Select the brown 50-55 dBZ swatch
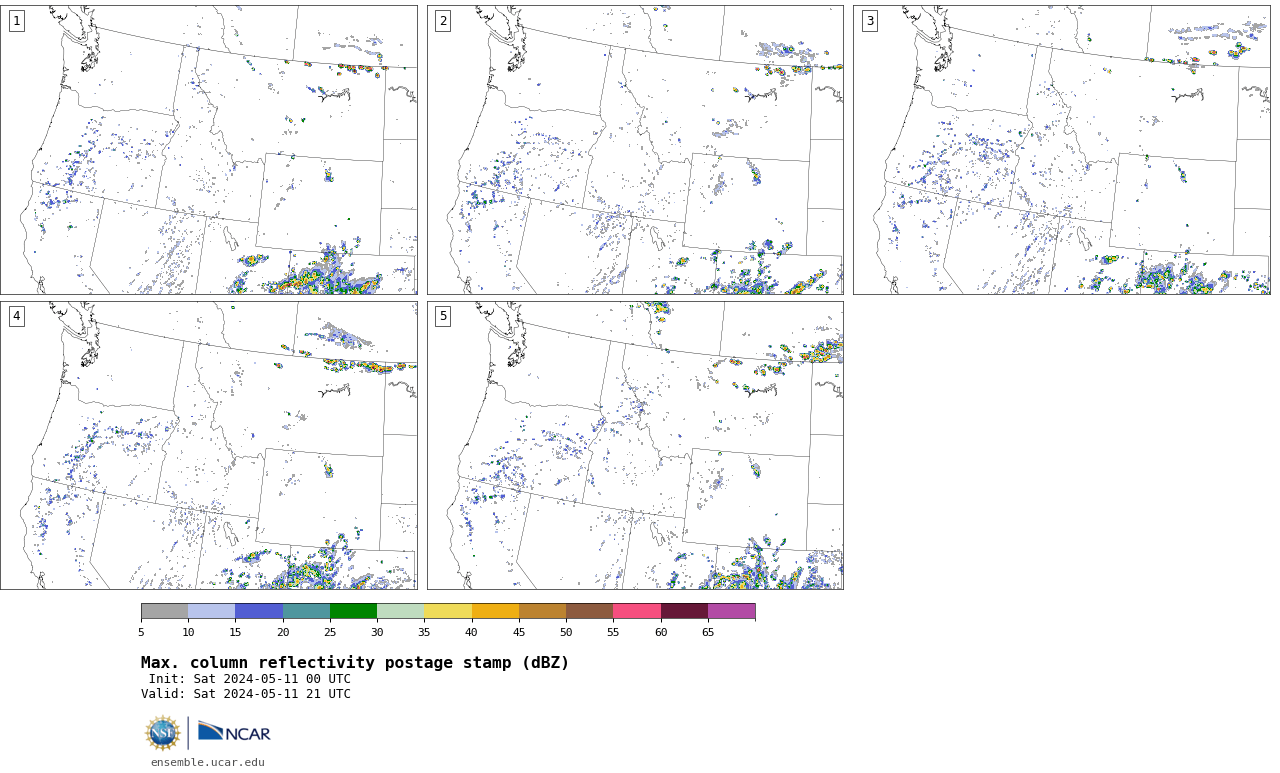Screen dimensions: 1280x773 point(589,611)
